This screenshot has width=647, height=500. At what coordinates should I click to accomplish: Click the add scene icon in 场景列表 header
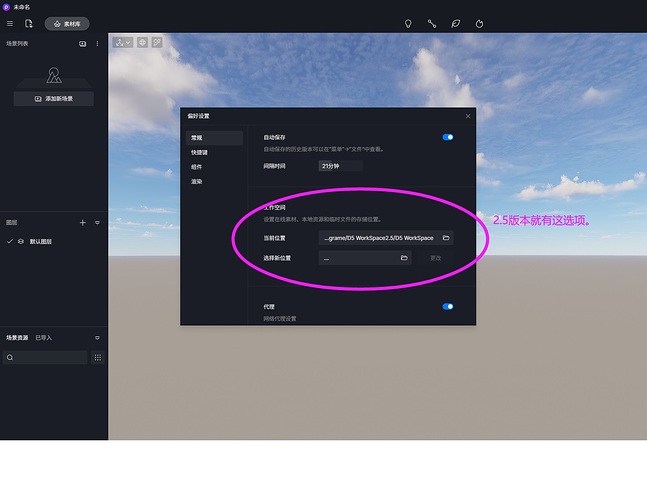pos(83,44)
